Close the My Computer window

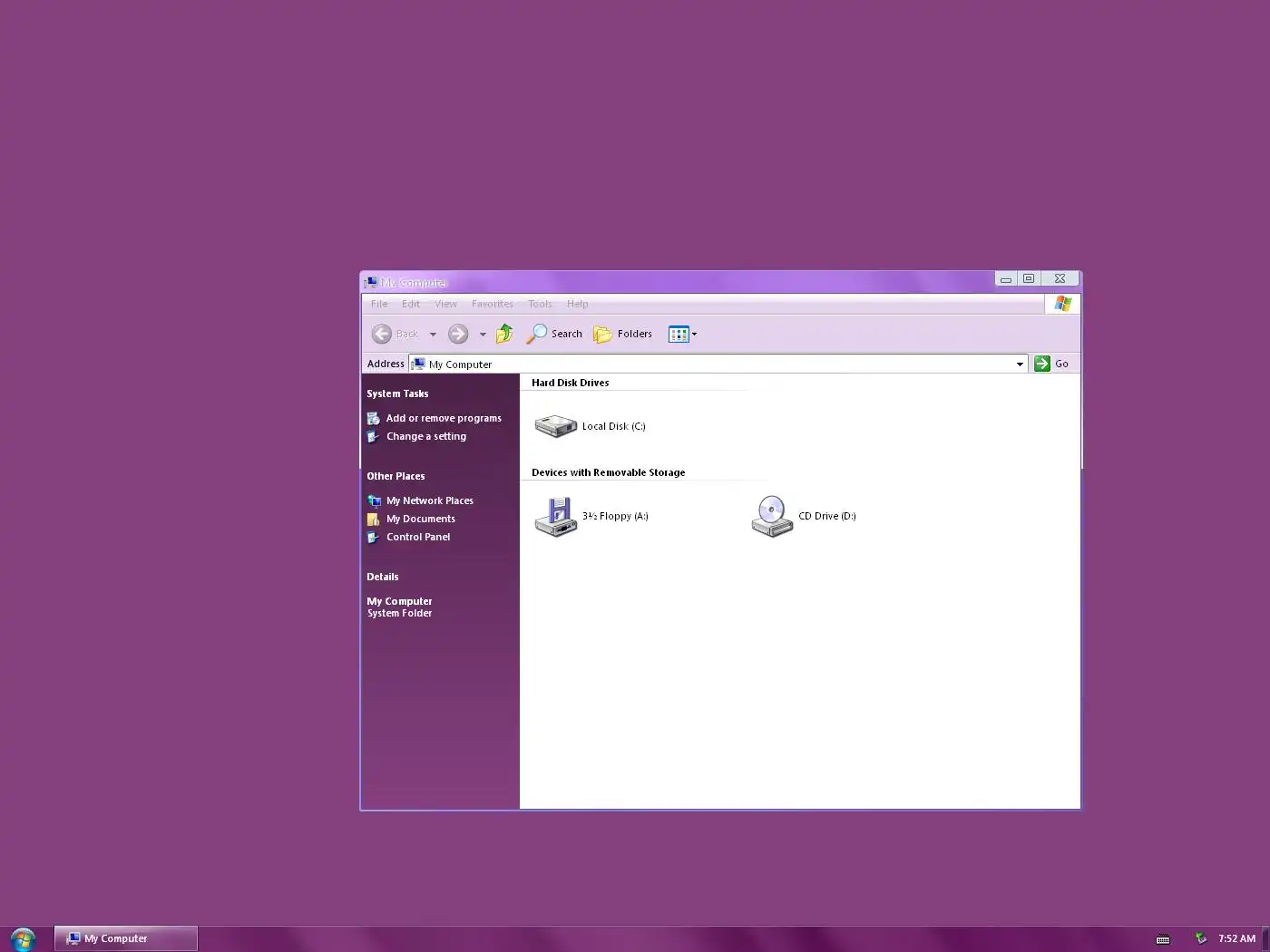[x=1060, y=278]
